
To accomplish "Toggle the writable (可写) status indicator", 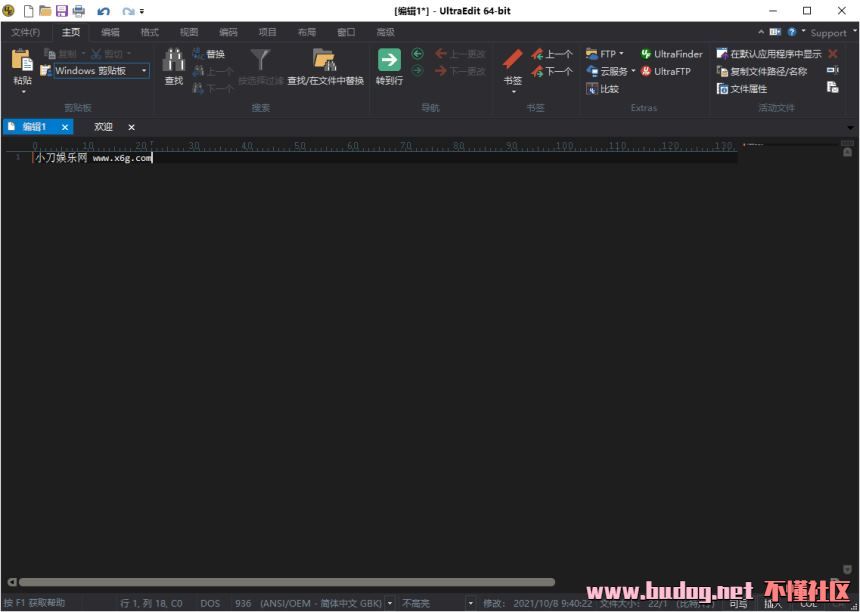I will [738, 603].
